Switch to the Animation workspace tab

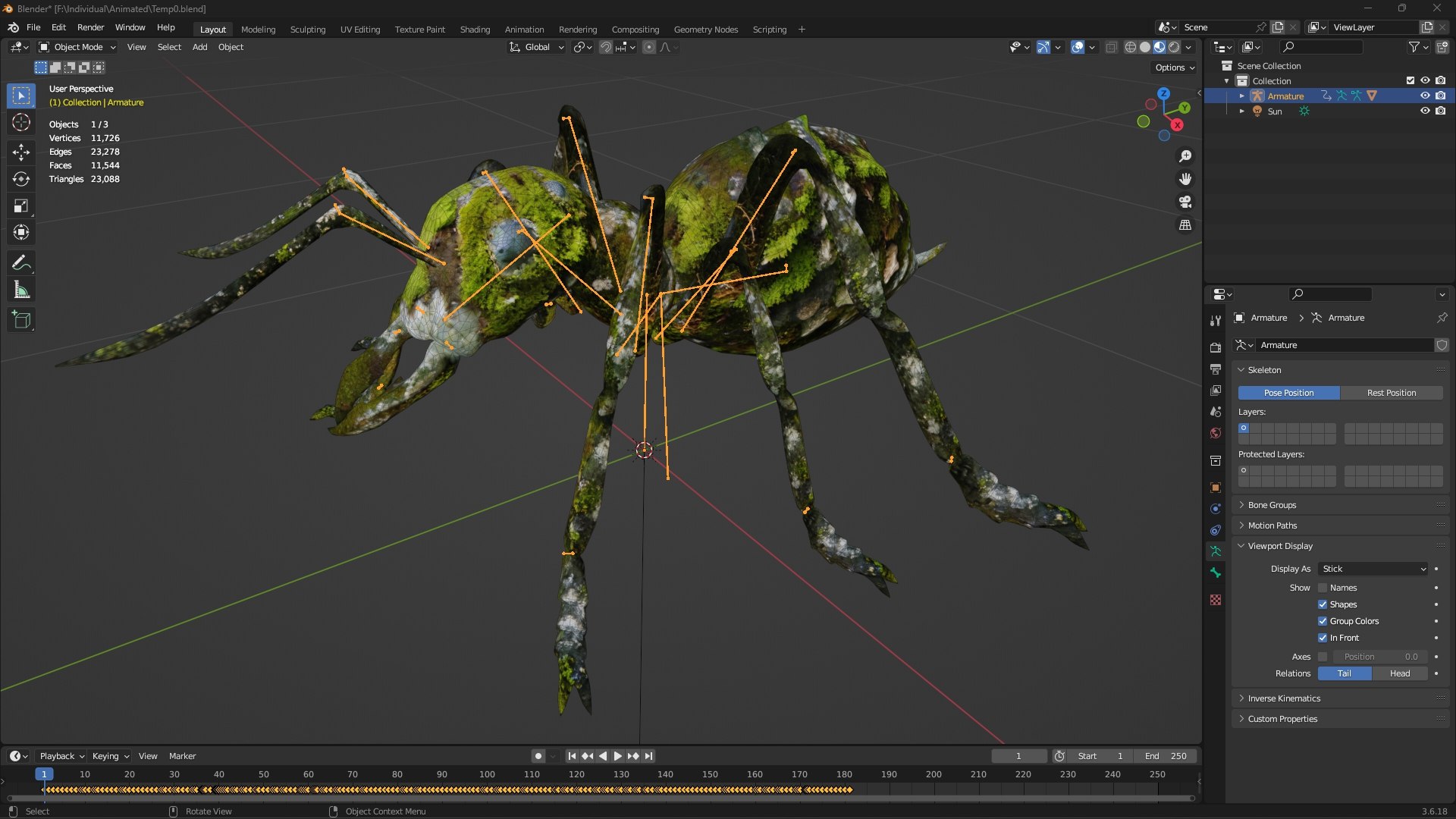[x=524, y=29]
